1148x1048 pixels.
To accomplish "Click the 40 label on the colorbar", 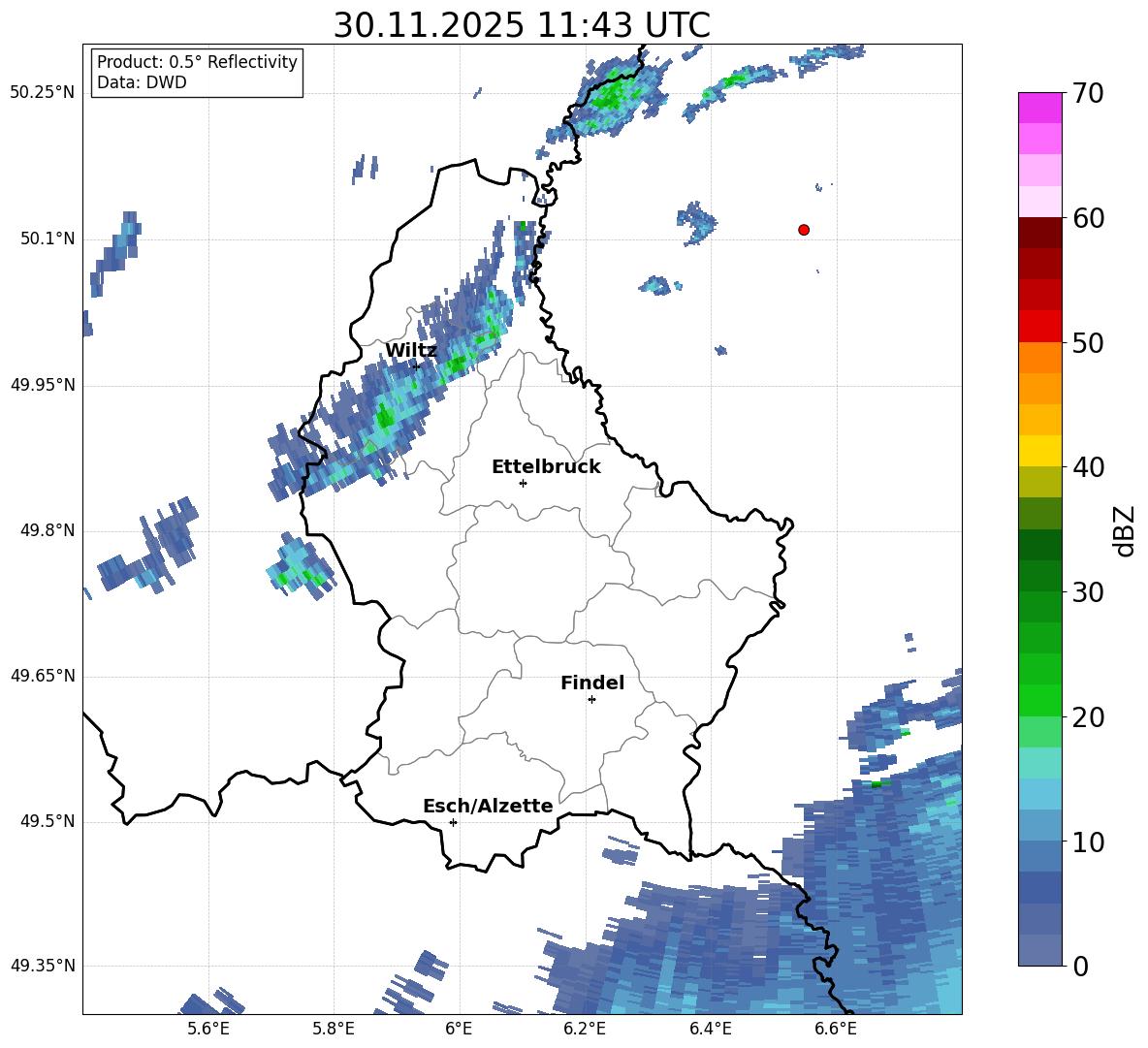I will pyautogui.click(x=1088, y=467).
